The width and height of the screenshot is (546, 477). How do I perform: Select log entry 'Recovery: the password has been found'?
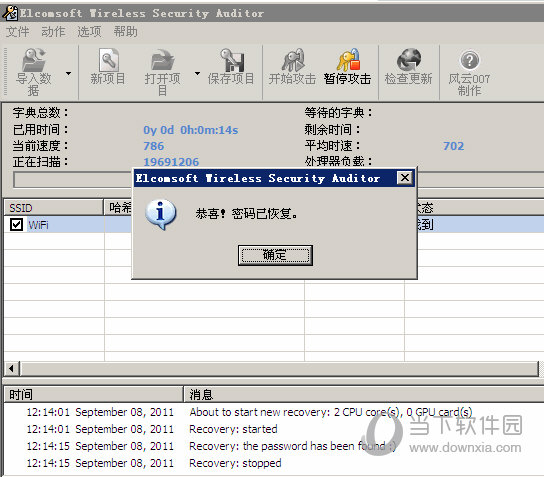292,446
